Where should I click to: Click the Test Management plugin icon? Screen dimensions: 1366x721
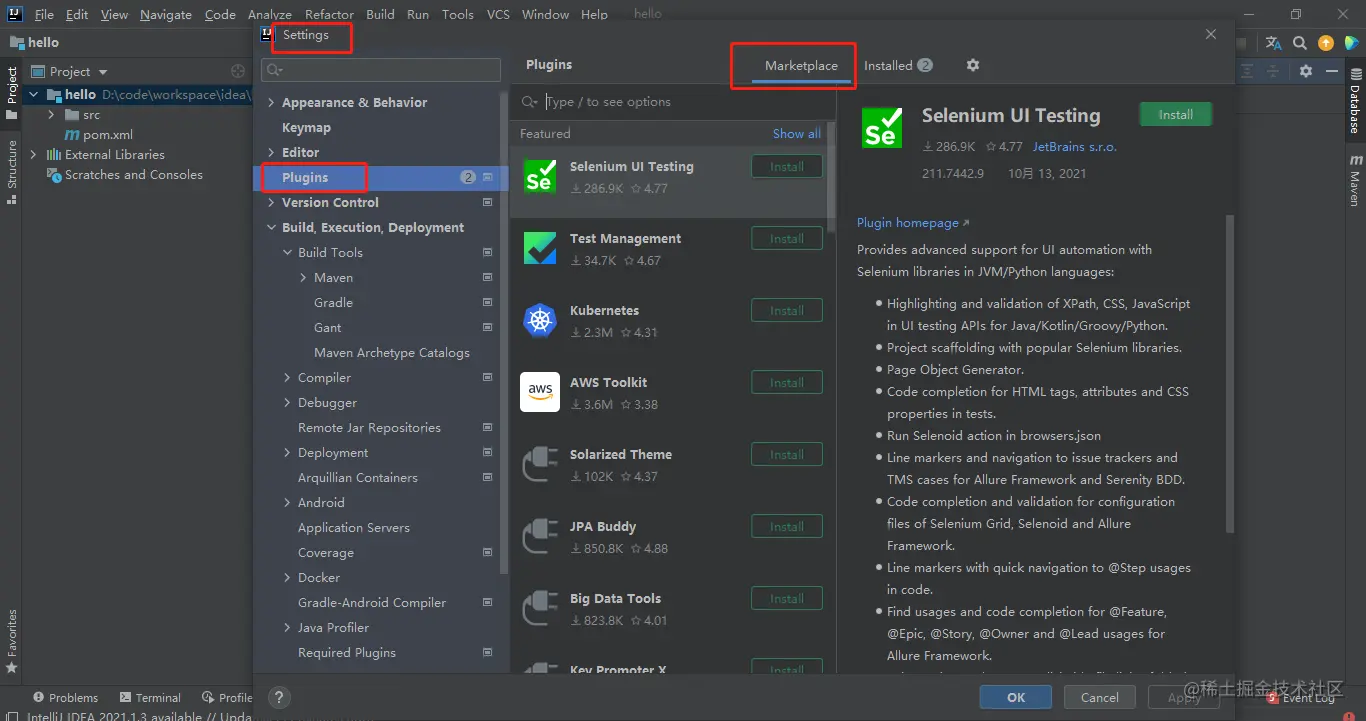(540, 247)
